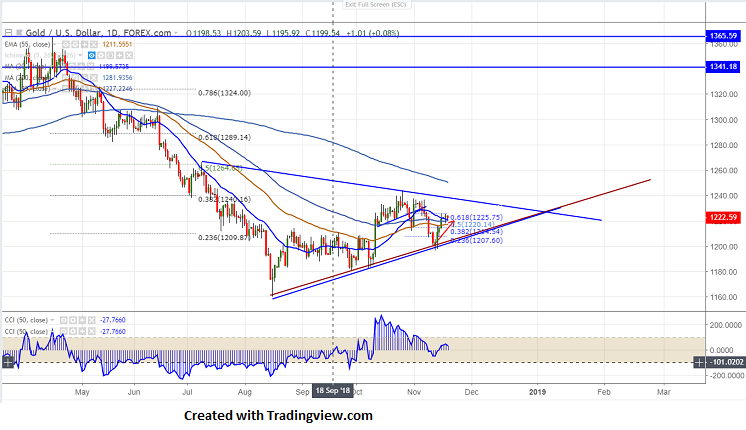Remove Ichimoku indicator with X icon
746x430 pixels.
[x=129, y=56]
